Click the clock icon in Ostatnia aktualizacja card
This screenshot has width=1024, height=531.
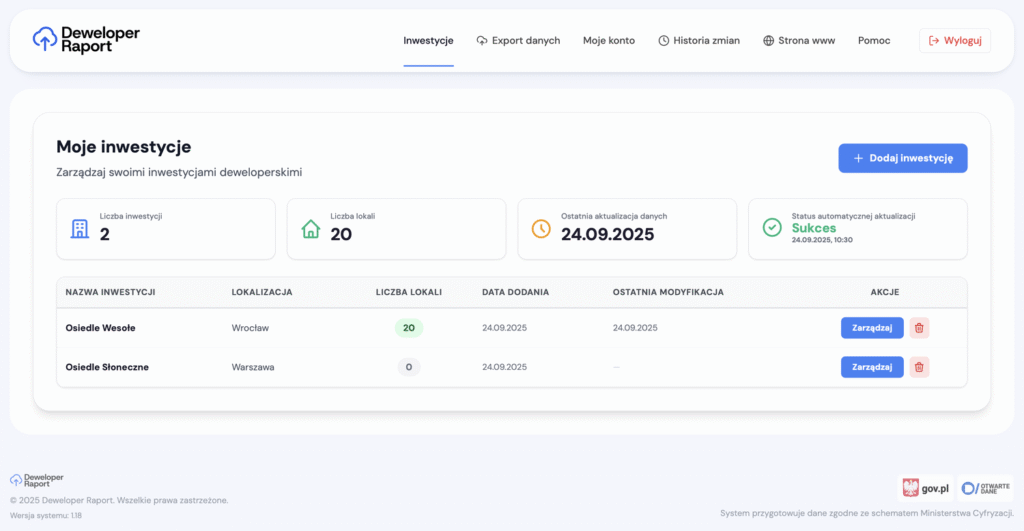coord(541,228)
